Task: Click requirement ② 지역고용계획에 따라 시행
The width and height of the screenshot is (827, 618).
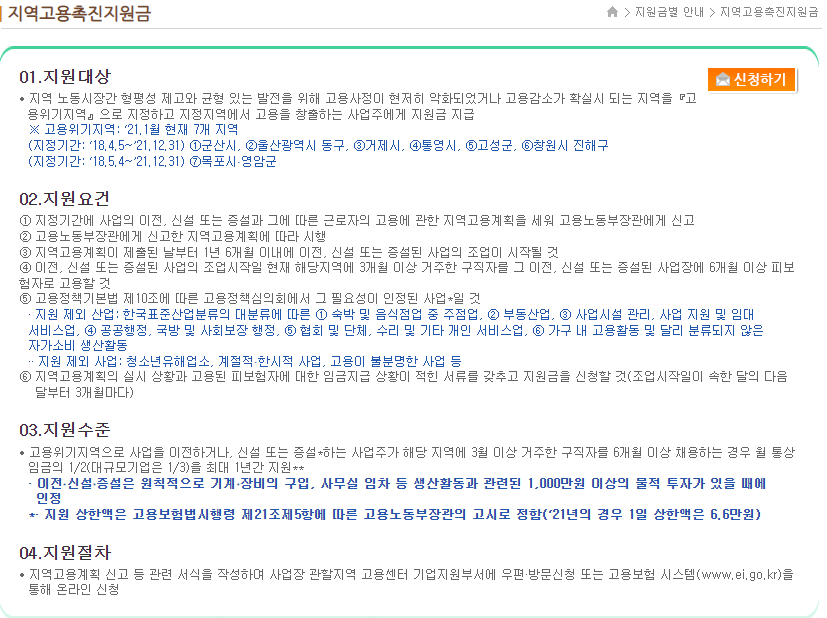Action: coord(172,236)
